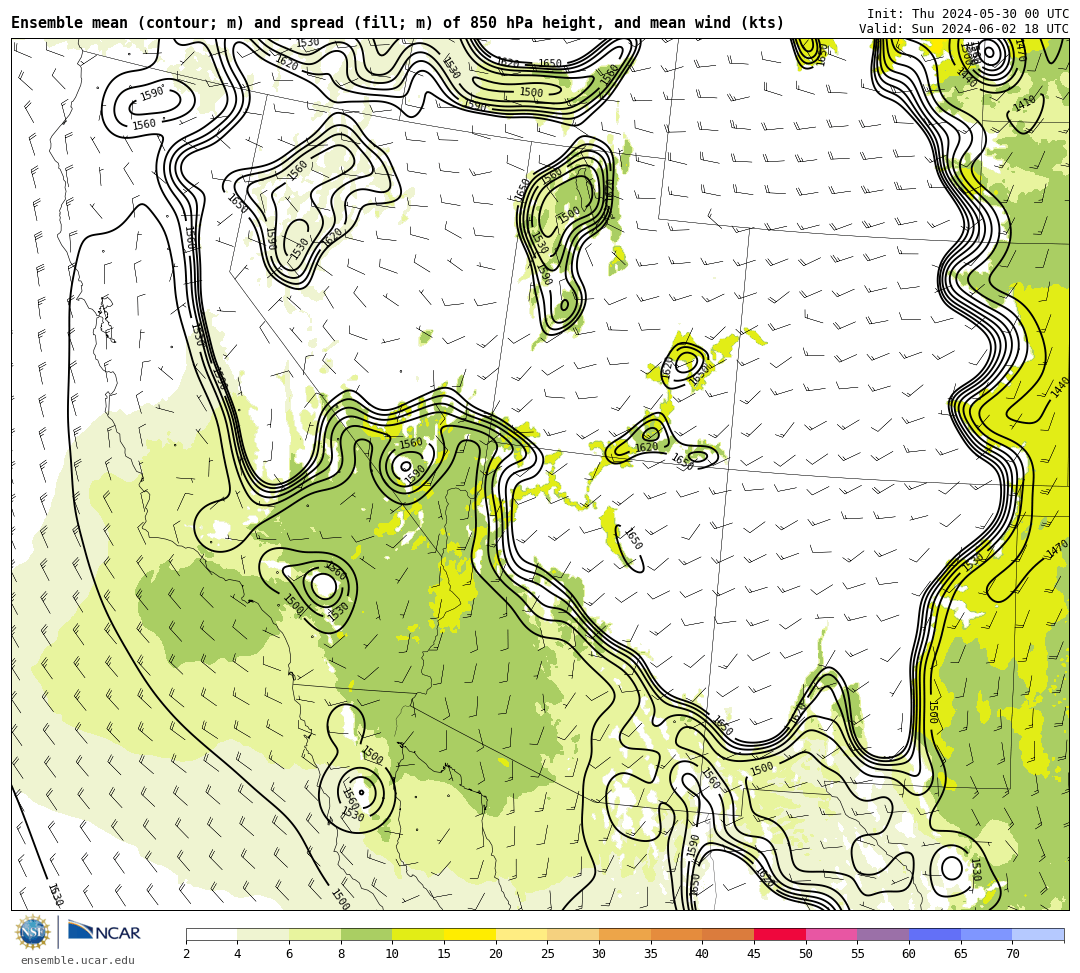Click the colorbar tick label 2
This screenshot has height=973, width=1080.
coord(186,954)
